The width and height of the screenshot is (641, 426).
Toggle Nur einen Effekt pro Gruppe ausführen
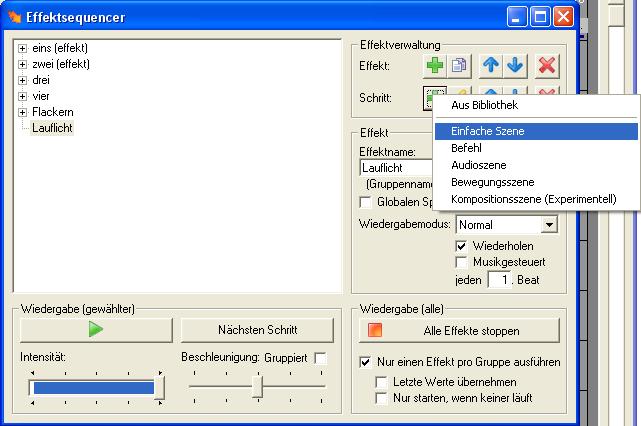pyautogui.click(x=365, y=362)
